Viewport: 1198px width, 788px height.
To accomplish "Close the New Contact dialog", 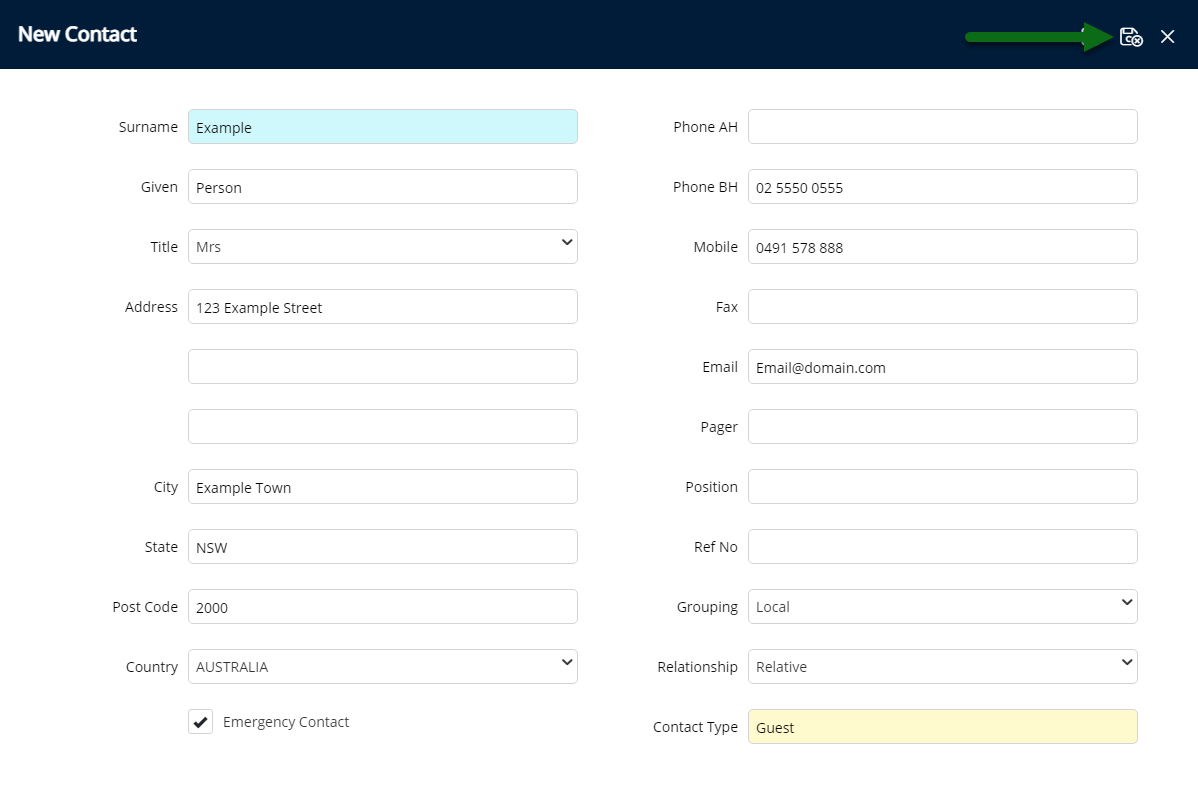I will (x=1167, y=37).
